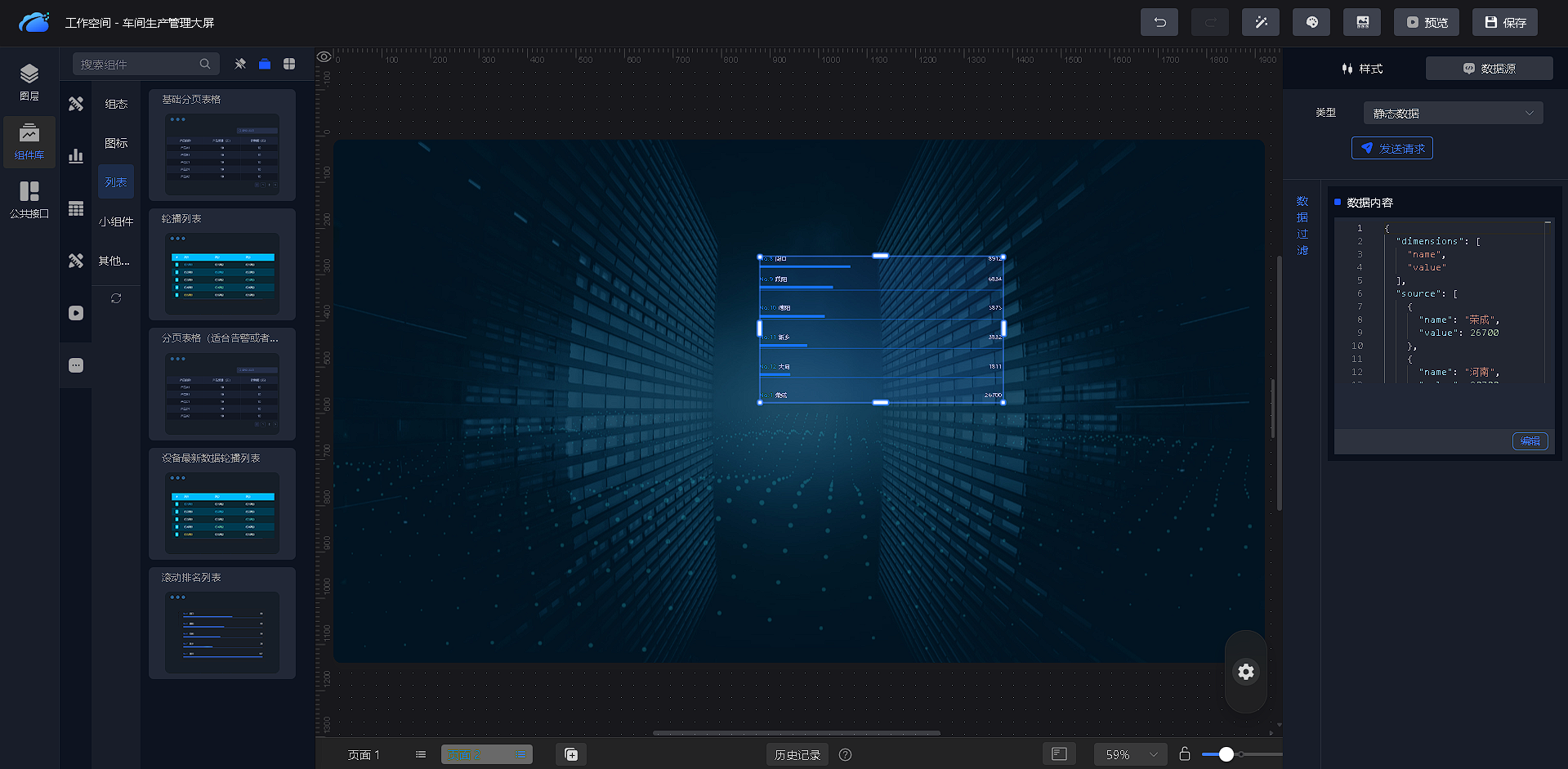Select the 小组件 category
The height and width of the screenshot is (769, 1568).
(x=116, y=221)
